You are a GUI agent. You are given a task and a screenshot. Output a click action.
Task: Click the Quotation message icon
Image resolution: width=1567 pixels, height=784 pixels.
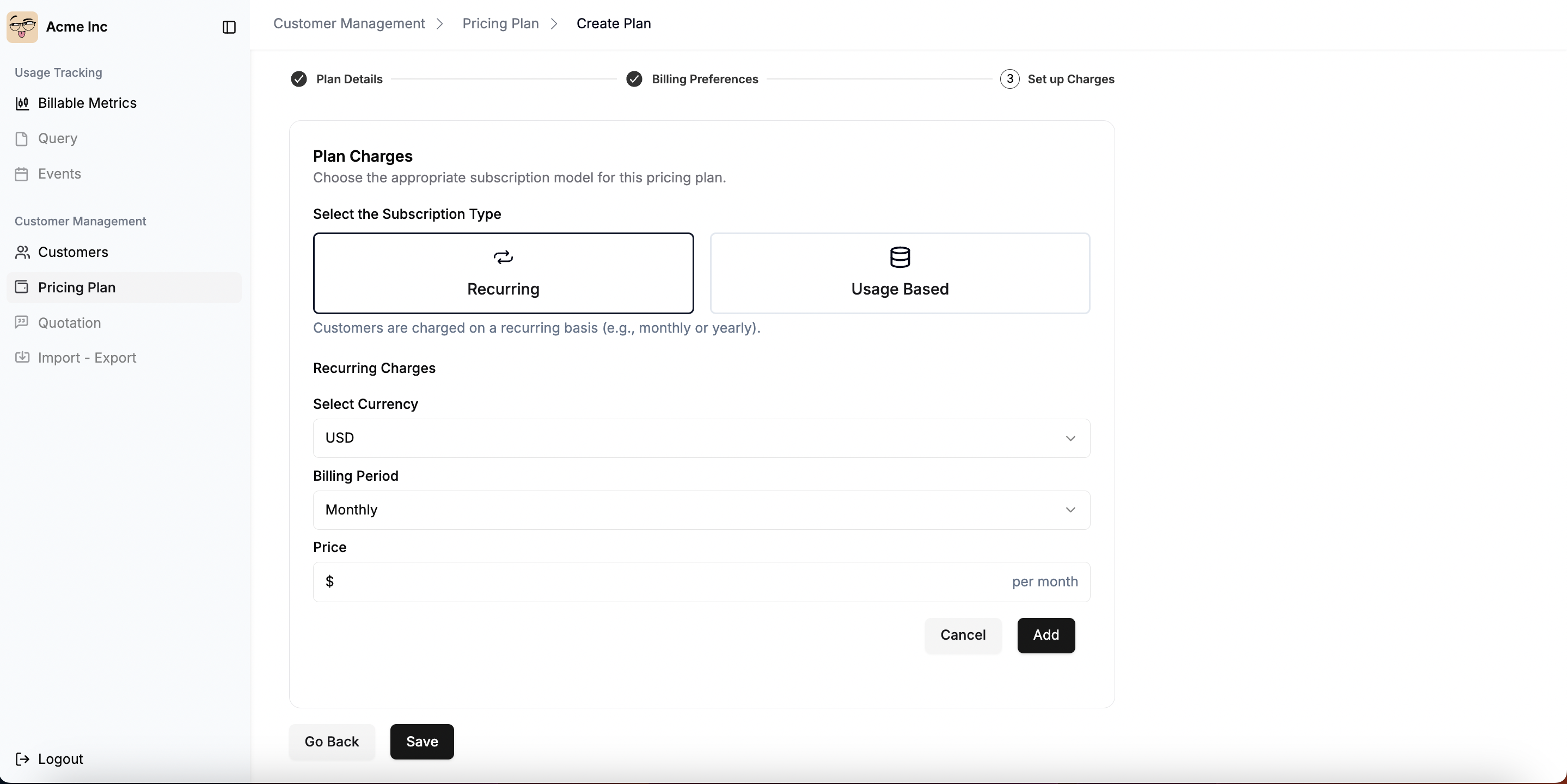coord(22,322)
